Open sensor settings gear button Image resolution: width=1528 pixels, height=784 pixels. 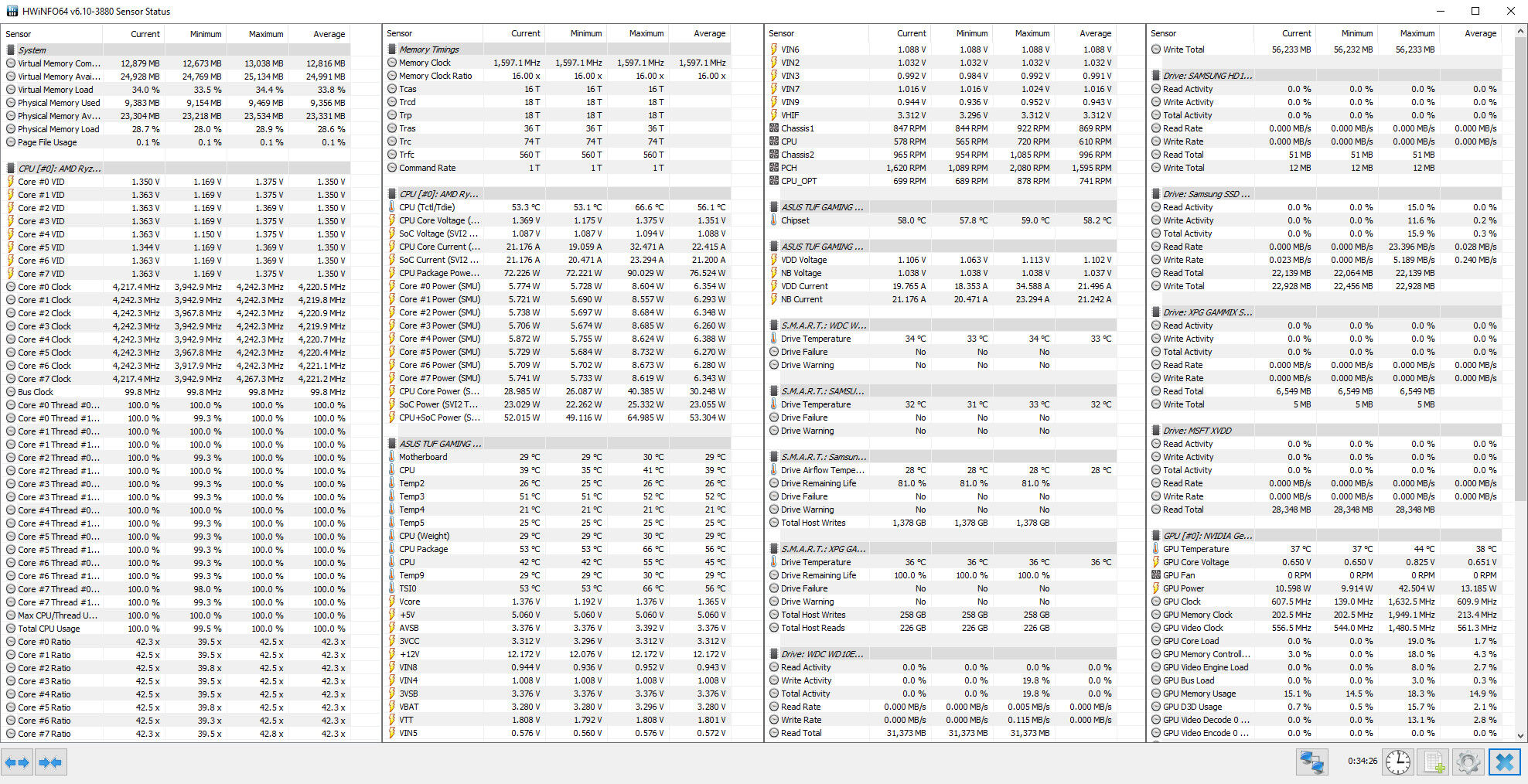pos(1468,762)
